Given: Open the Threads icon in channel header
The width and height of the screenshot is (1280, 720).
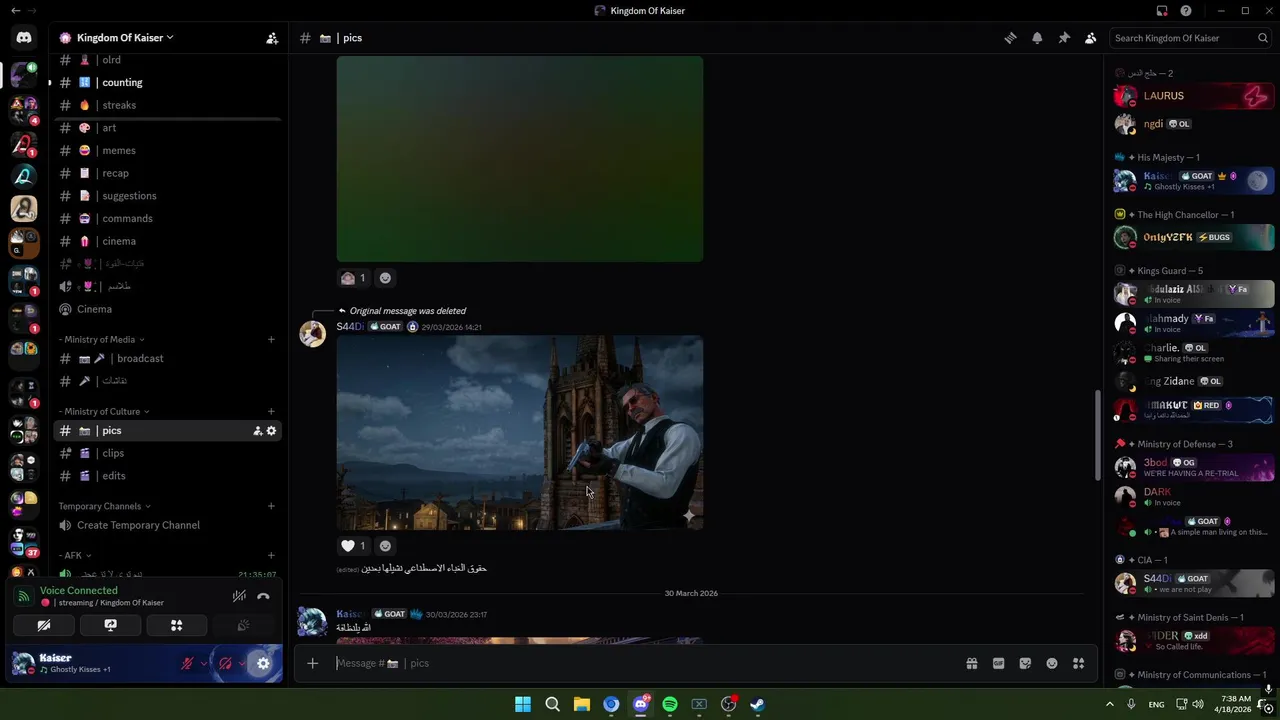Looking at the screenshot, I should (x=1010, y=38).
